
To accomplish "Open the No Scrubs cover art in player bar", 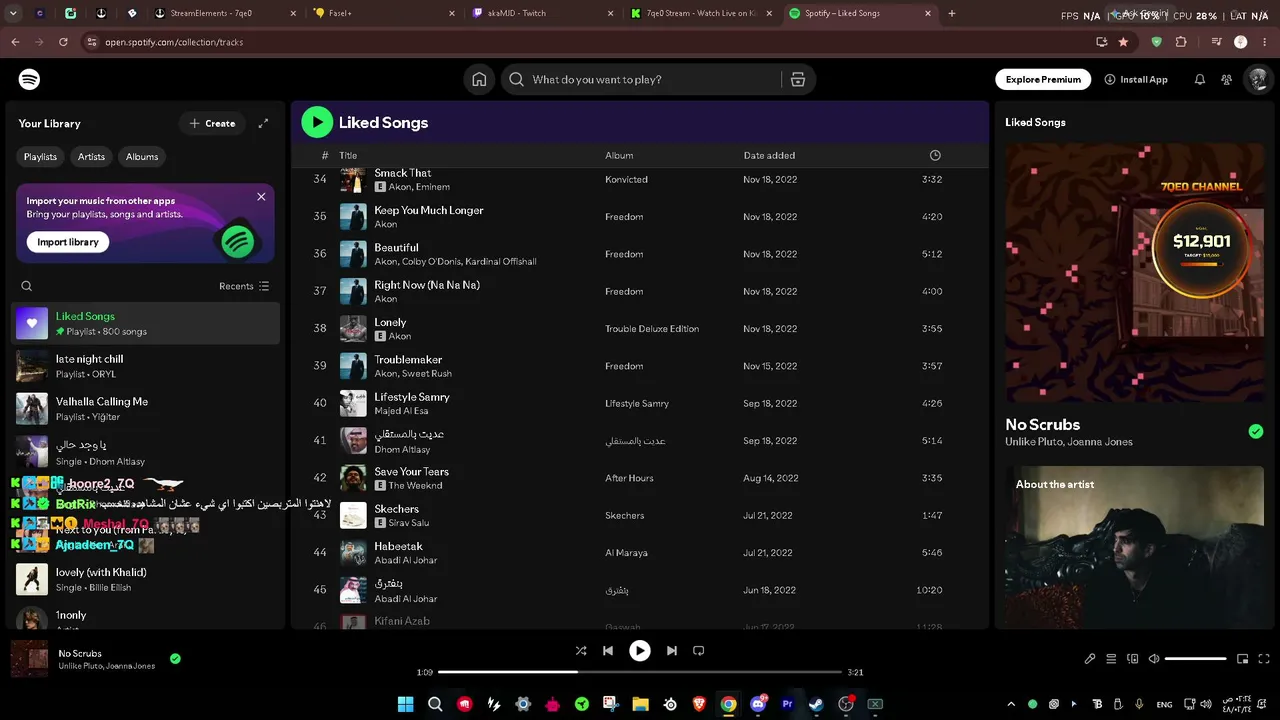I will 29,659.
